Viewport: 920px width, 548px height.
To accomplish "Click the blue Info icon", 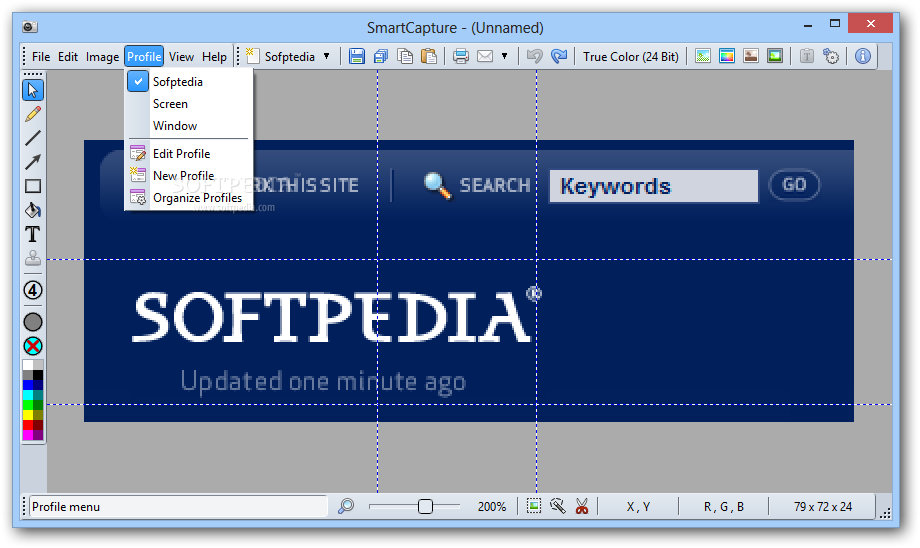I will tap(862, 56).
